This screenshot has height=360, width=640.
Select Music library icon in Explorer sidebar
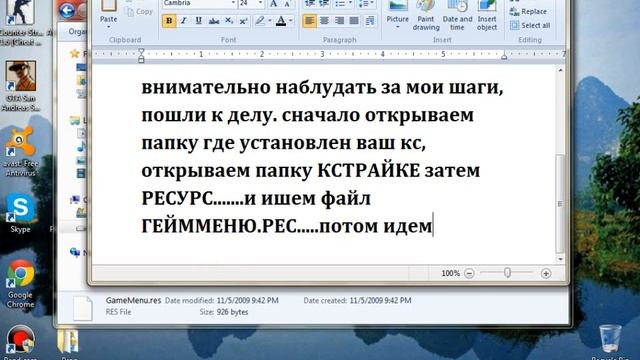[x=82, y=147]
